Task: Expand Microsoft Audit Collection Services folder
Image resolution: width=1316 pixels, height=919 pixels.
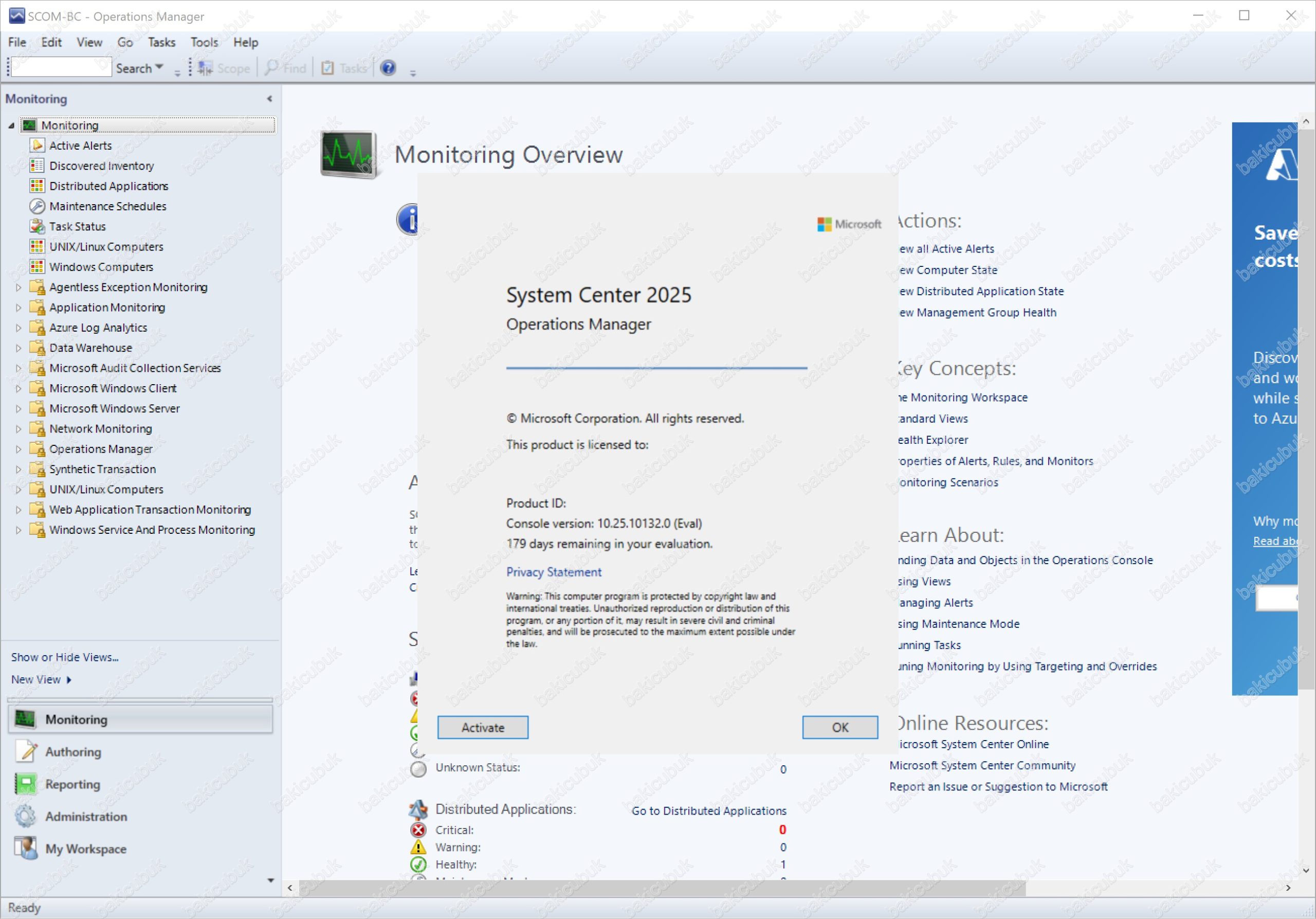Action: click(x=19, y=368)
